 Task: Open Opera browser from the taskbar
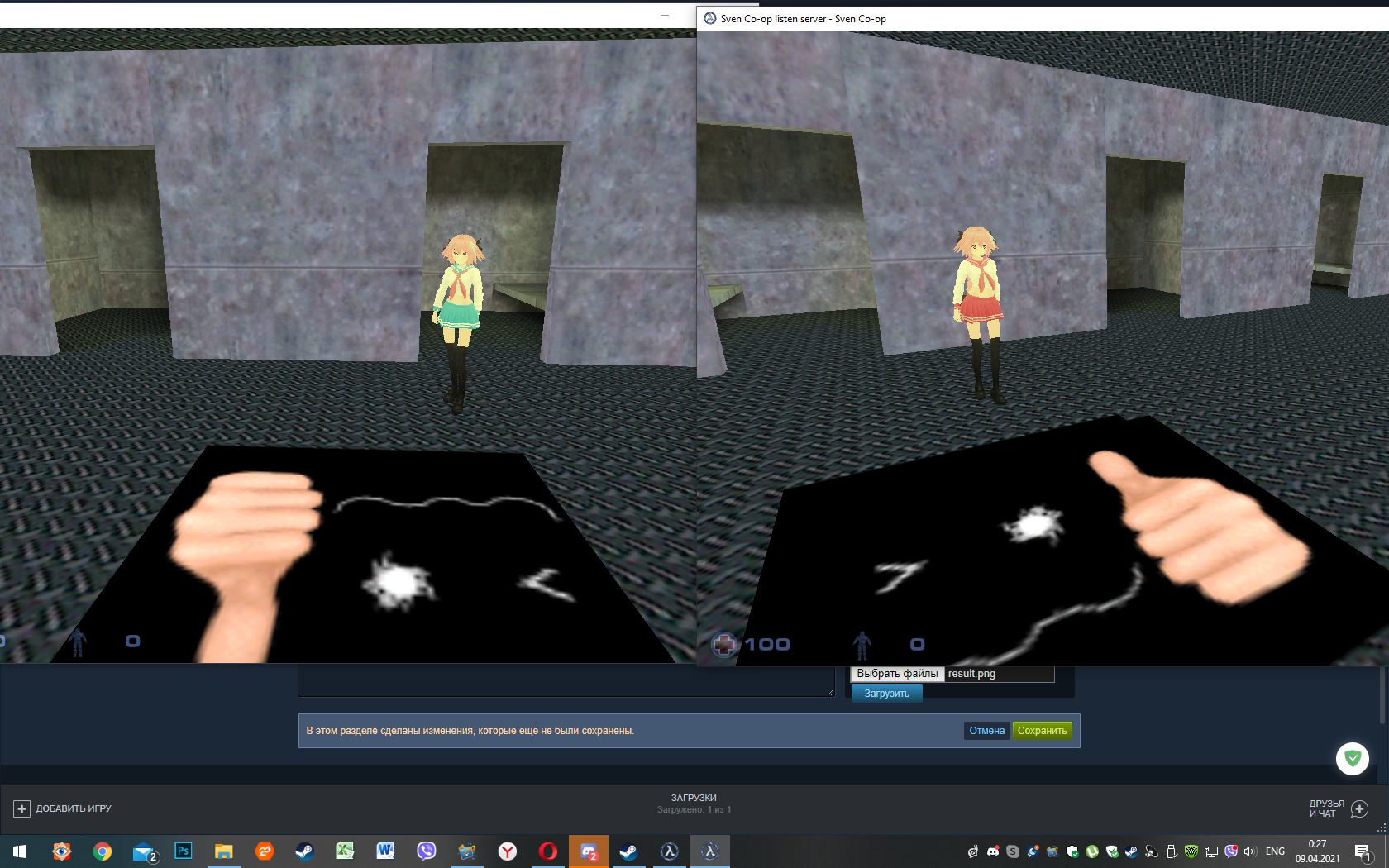(547, 851)
